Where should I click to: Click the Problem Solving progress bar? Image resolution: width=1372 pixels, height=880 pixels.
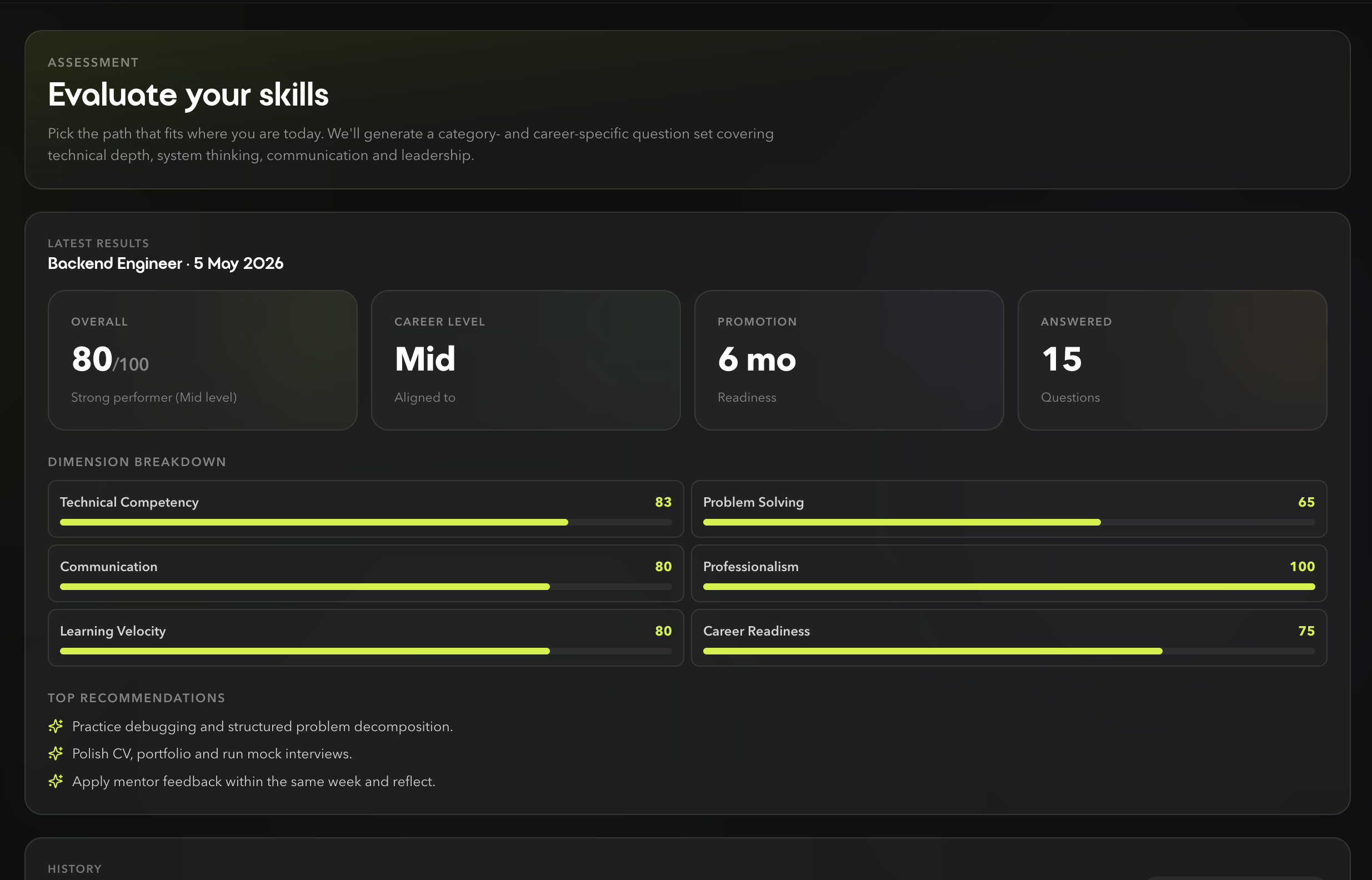pos(1009,522)
